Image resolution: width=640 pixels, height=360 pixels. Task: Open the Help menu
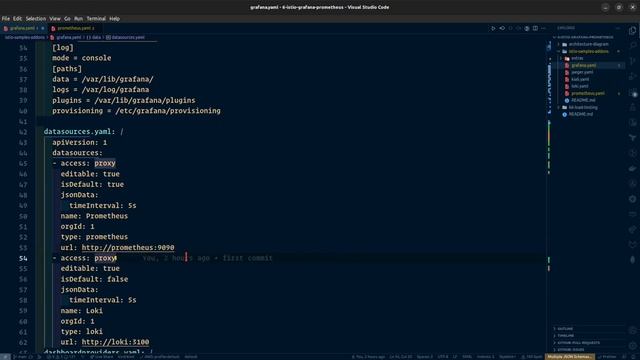pyautogui.click(x=114, y=18)
